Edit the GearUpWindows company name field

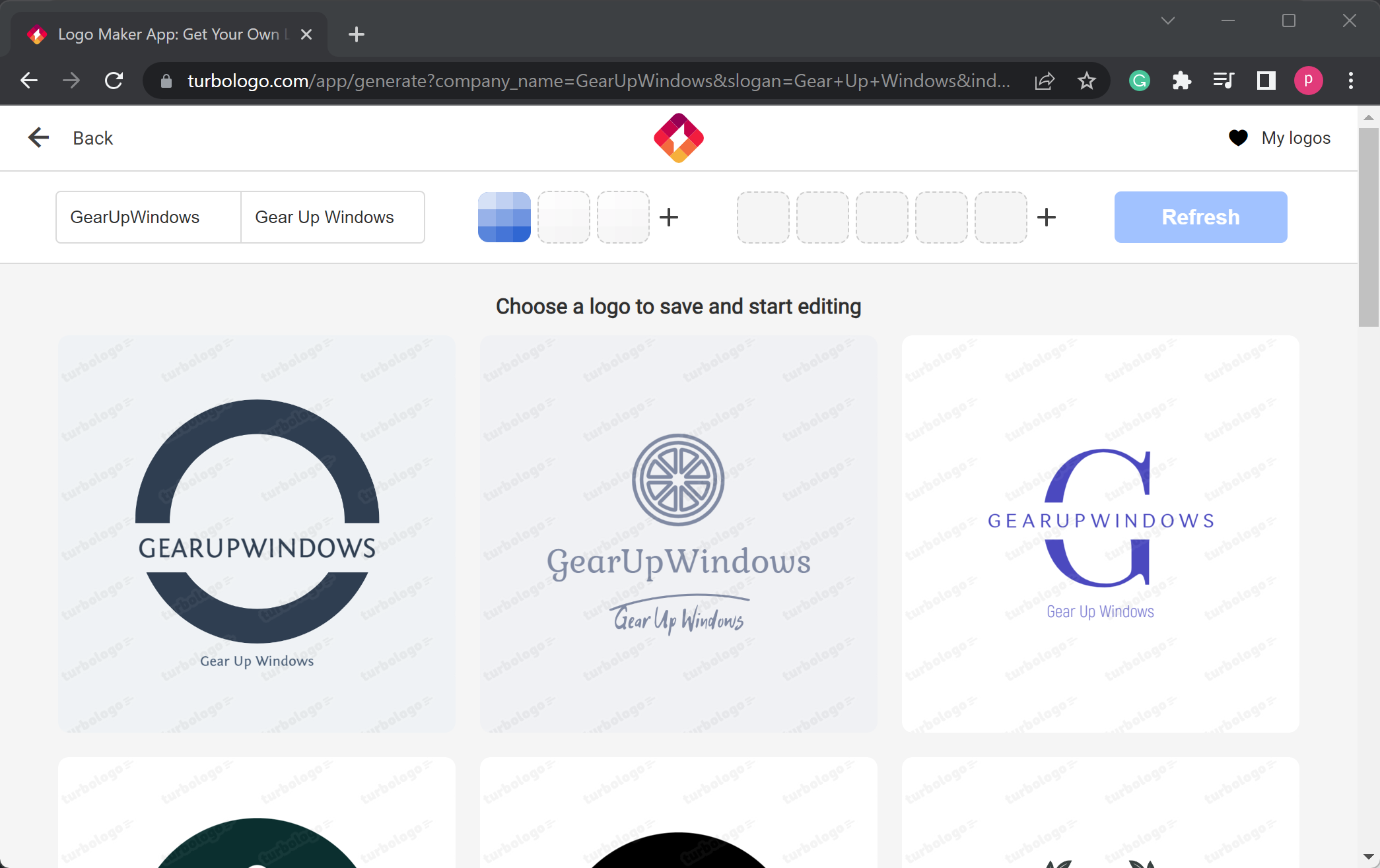click(x=149, y=217)
